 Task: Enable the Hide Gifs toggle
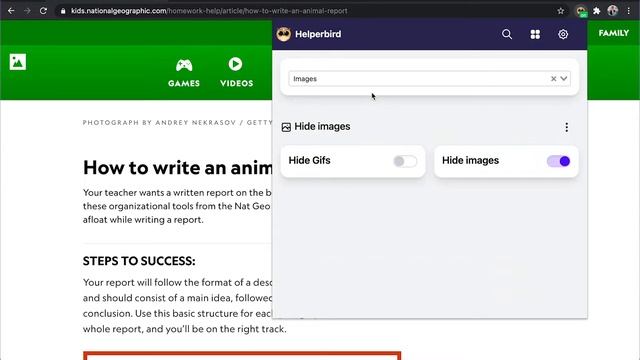tap(405, 161)
